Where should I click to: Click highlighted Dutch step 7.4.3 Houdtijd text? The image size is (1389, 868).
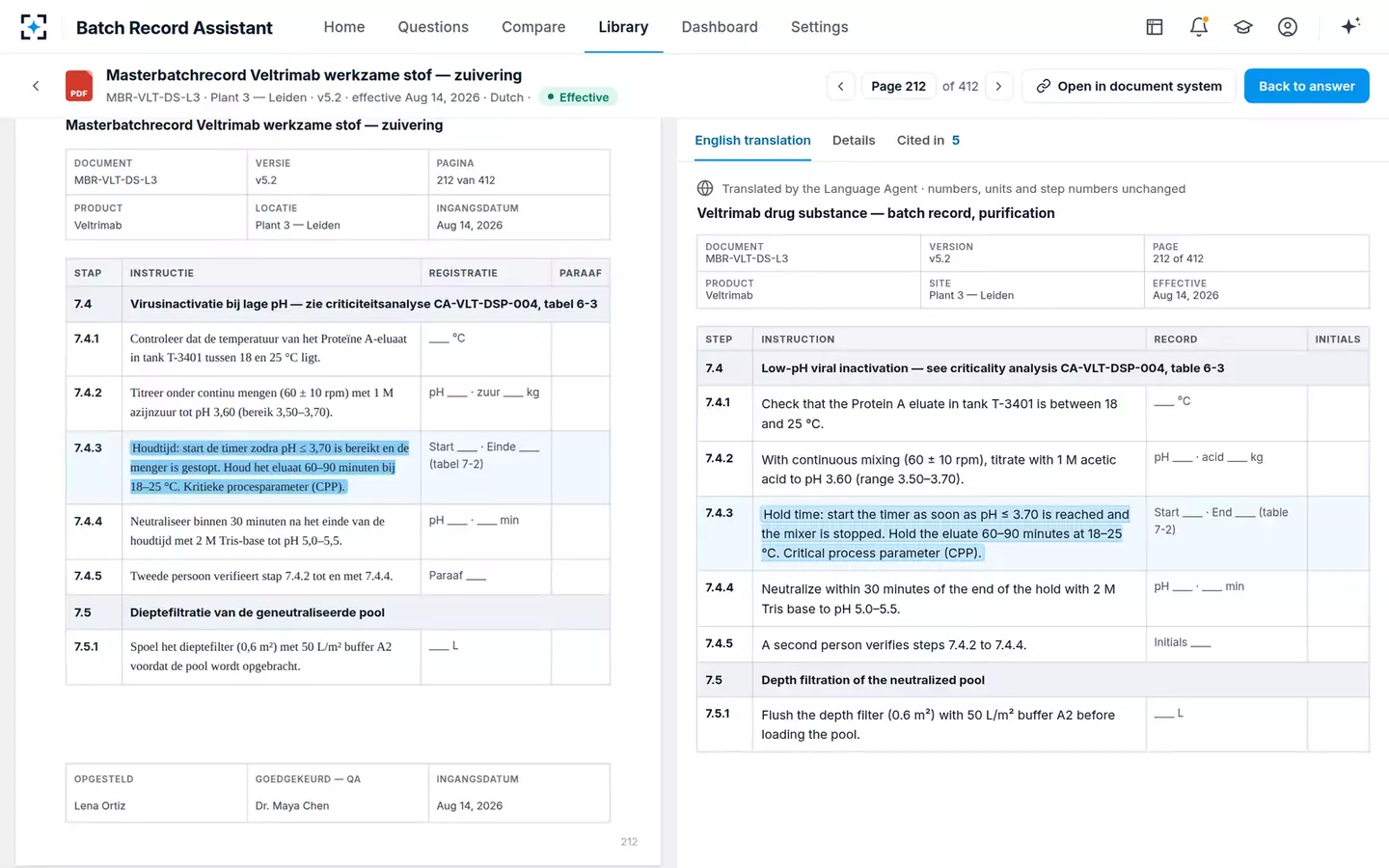[269, 467]
